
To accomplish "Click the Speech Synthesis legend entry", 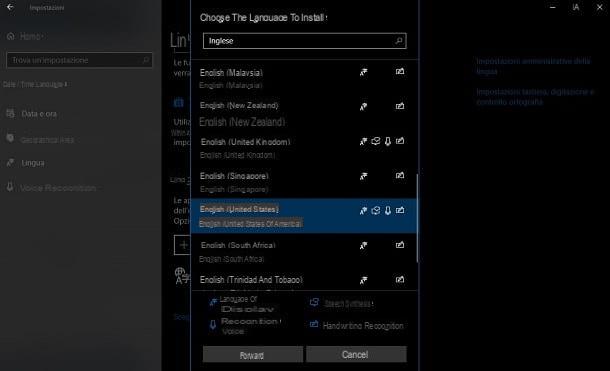I will click(342, 303).
